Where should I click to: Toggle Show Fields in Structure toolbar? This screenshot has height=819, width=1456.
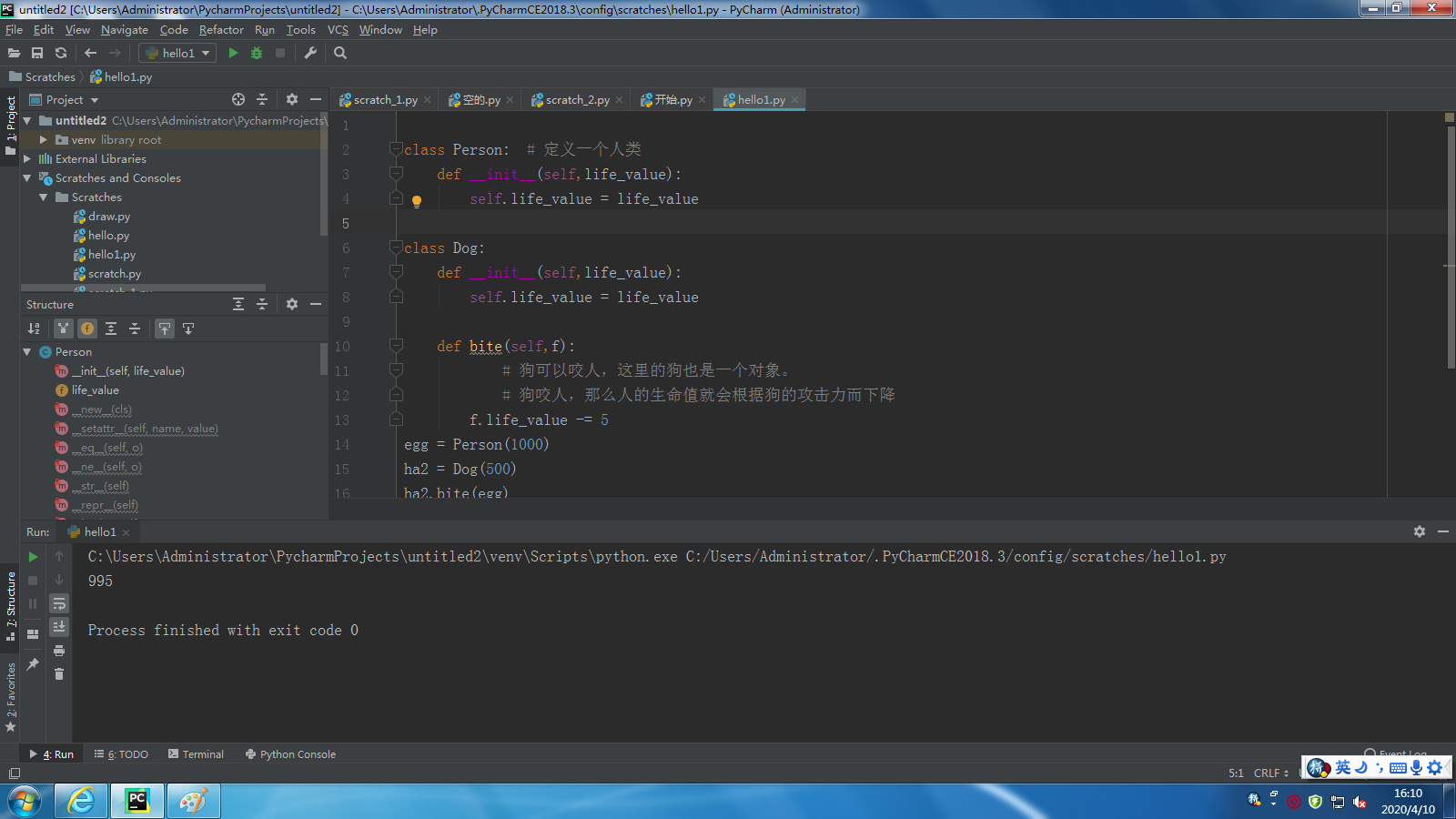point(87,329)
